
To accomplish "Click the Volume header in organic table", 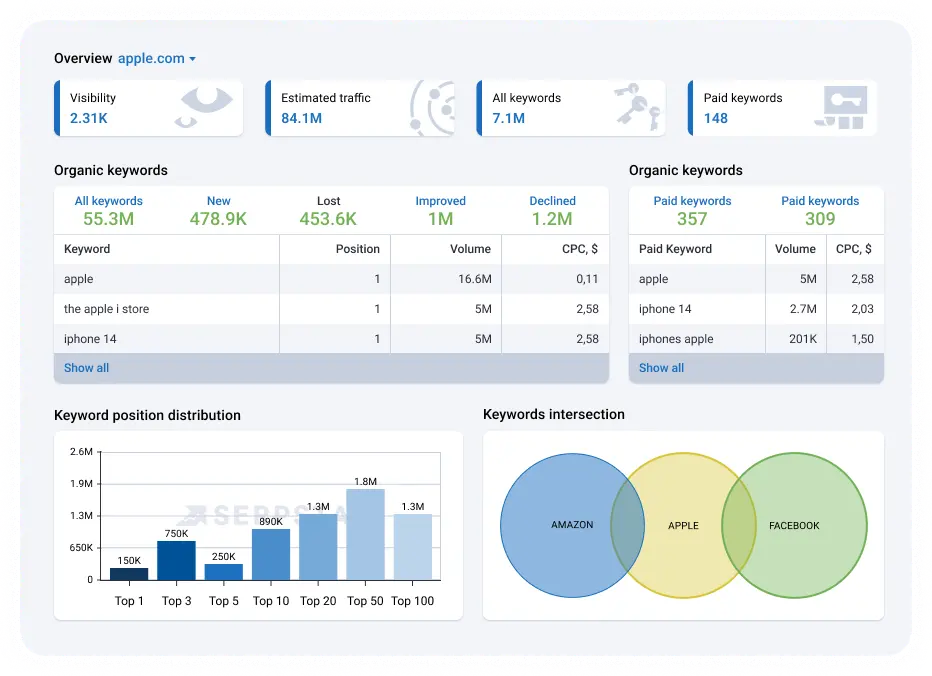I will (470, 249).
